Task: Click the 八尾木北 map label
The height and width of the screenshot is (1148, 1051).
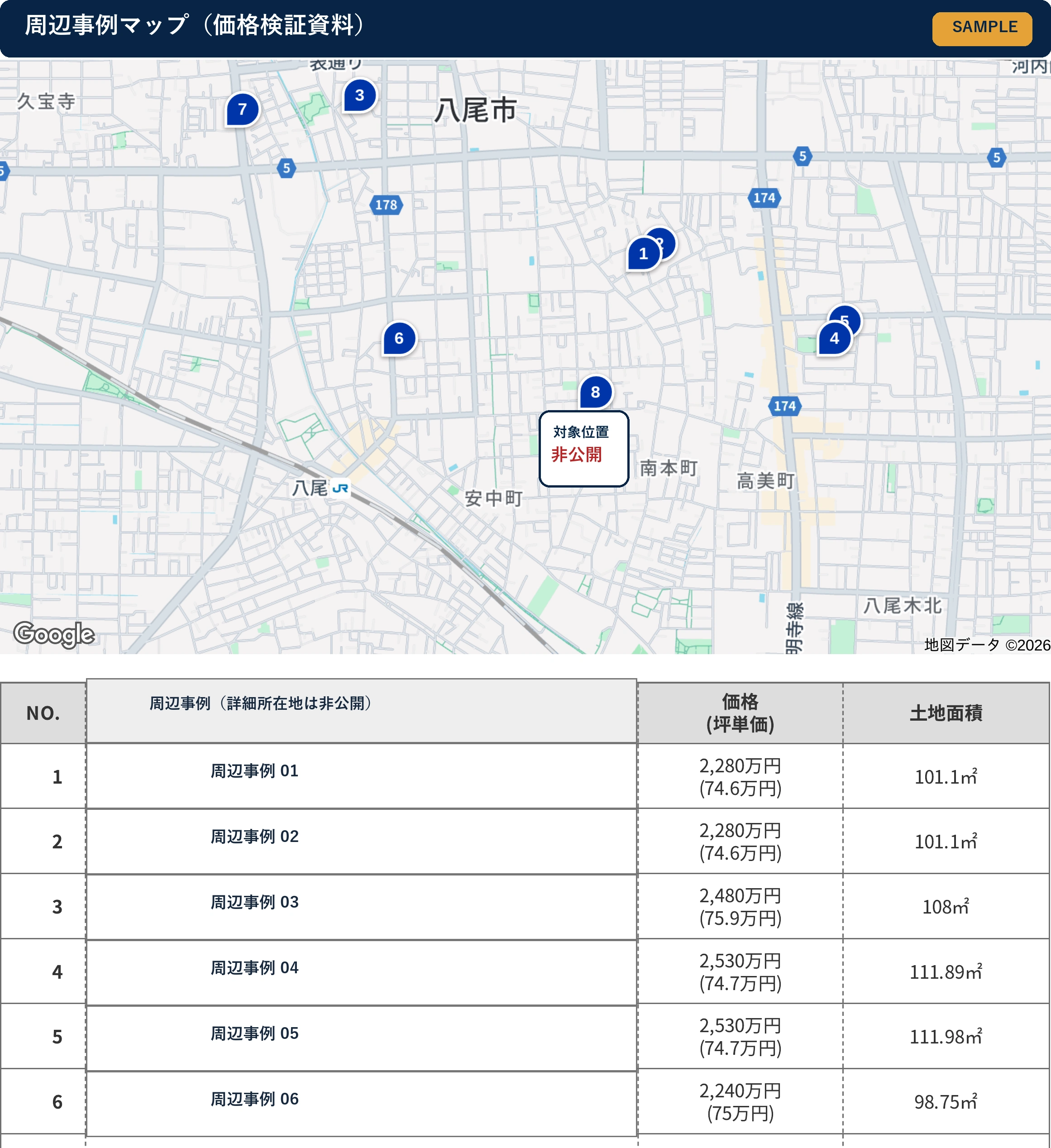Action: click(x=903, y=606)
